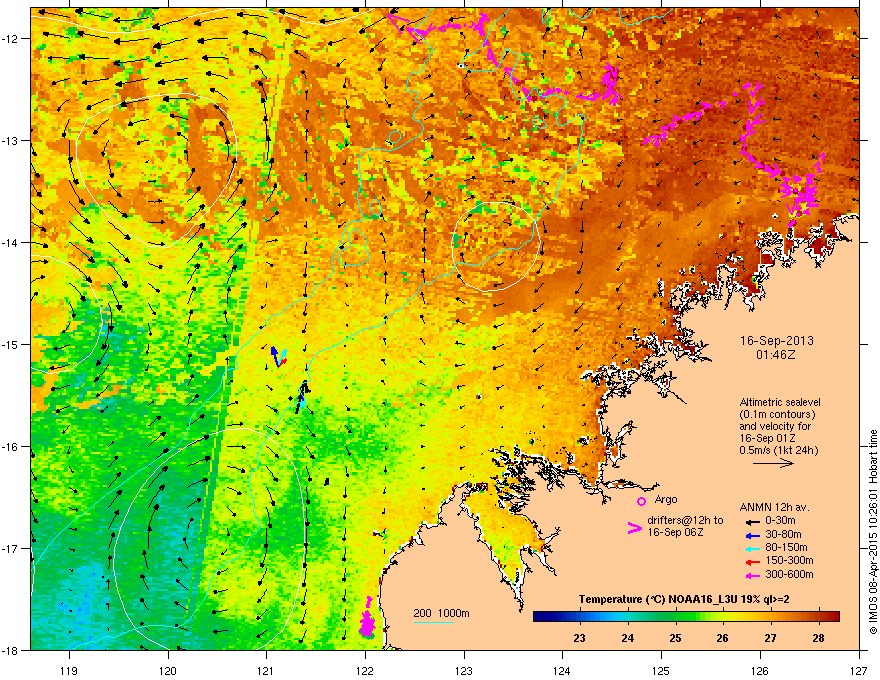The image size is (880, 680).
Task: Click the latitude axis label '-13'
Action: tap(11, 141)
